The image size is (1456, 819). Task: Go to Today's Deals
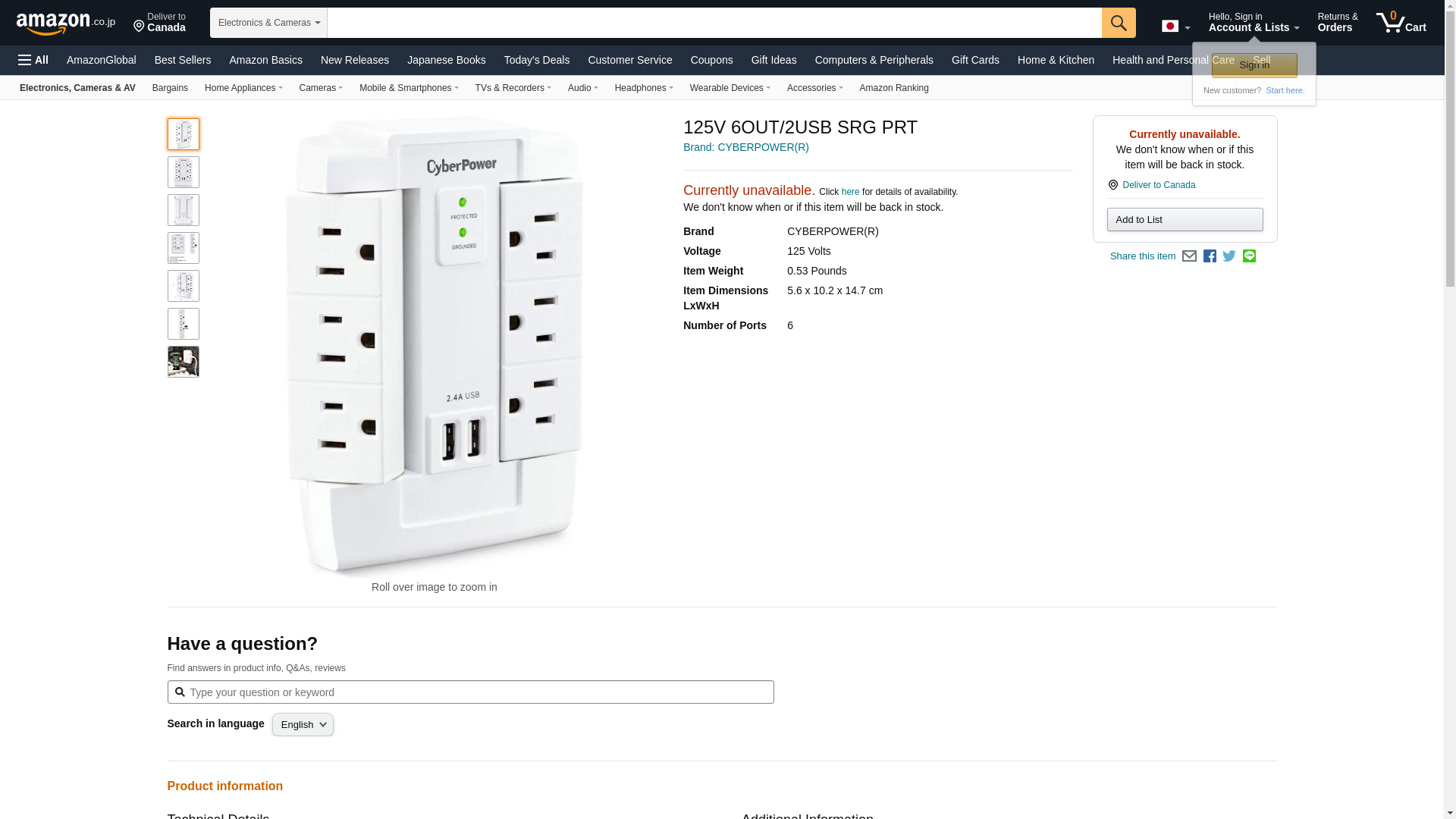coord(537,60)
